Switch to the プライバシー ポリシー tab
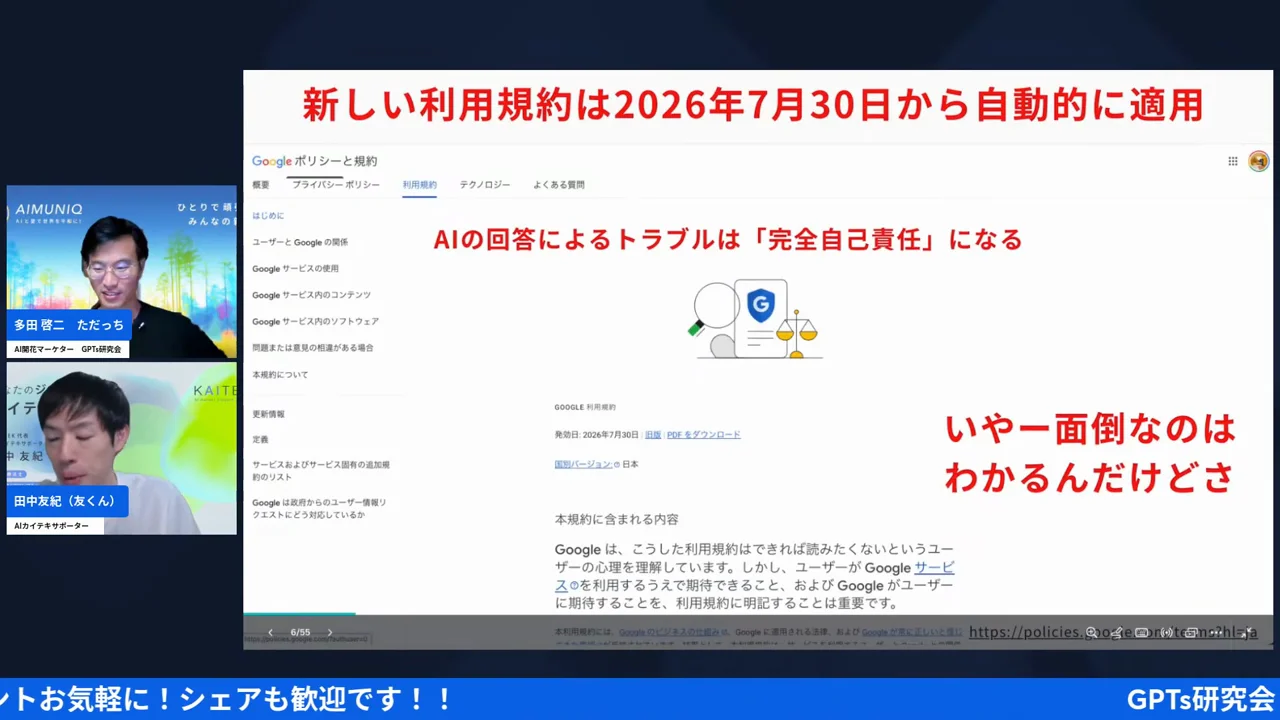Image resolution: width=1280 pixels, height=720 pixels. tap(336, 185)
